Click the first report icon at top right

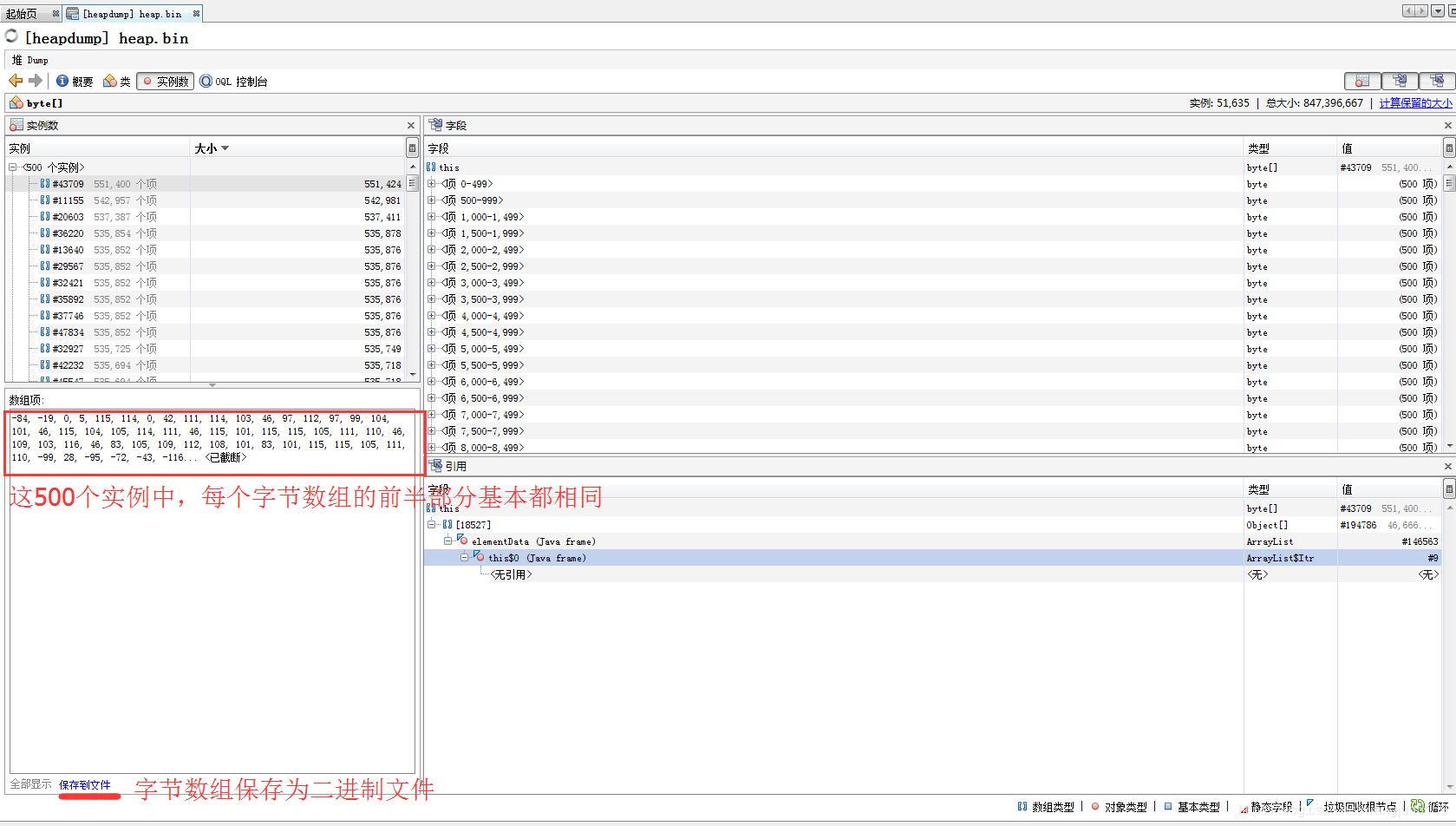point(1362,81)
